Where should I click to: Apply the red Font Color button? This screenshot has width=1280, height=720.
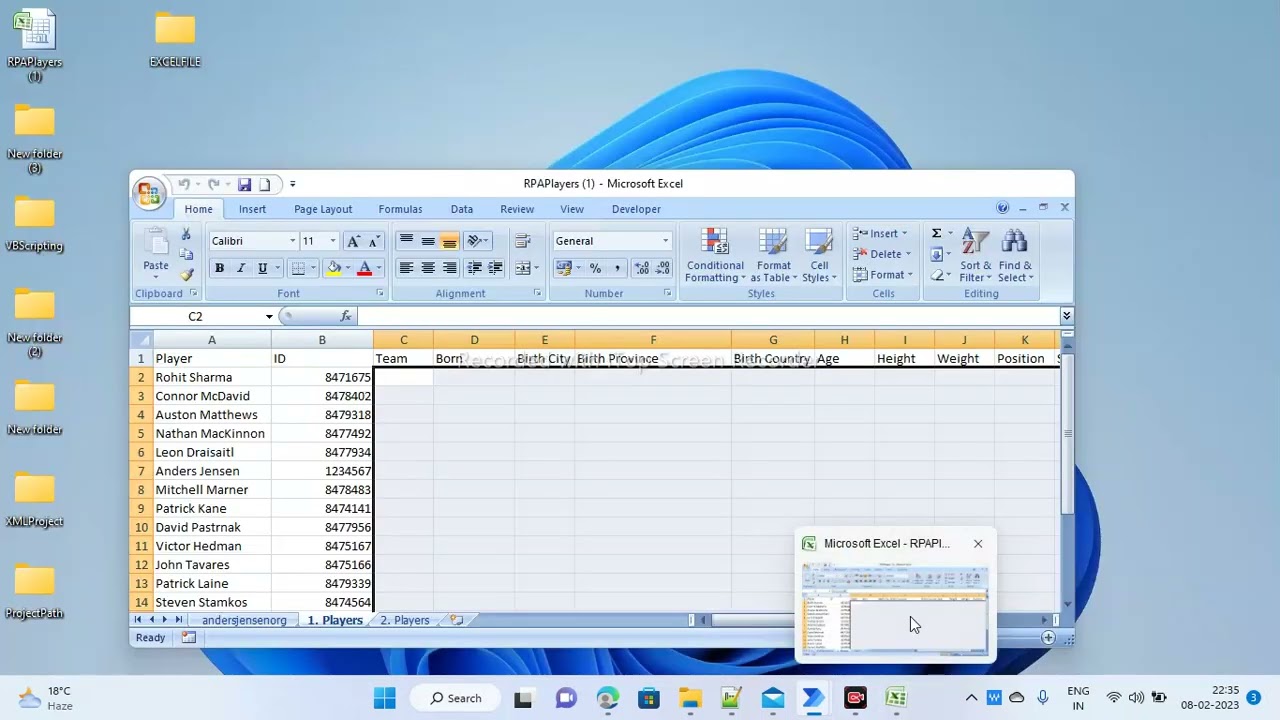click(365, 268)
